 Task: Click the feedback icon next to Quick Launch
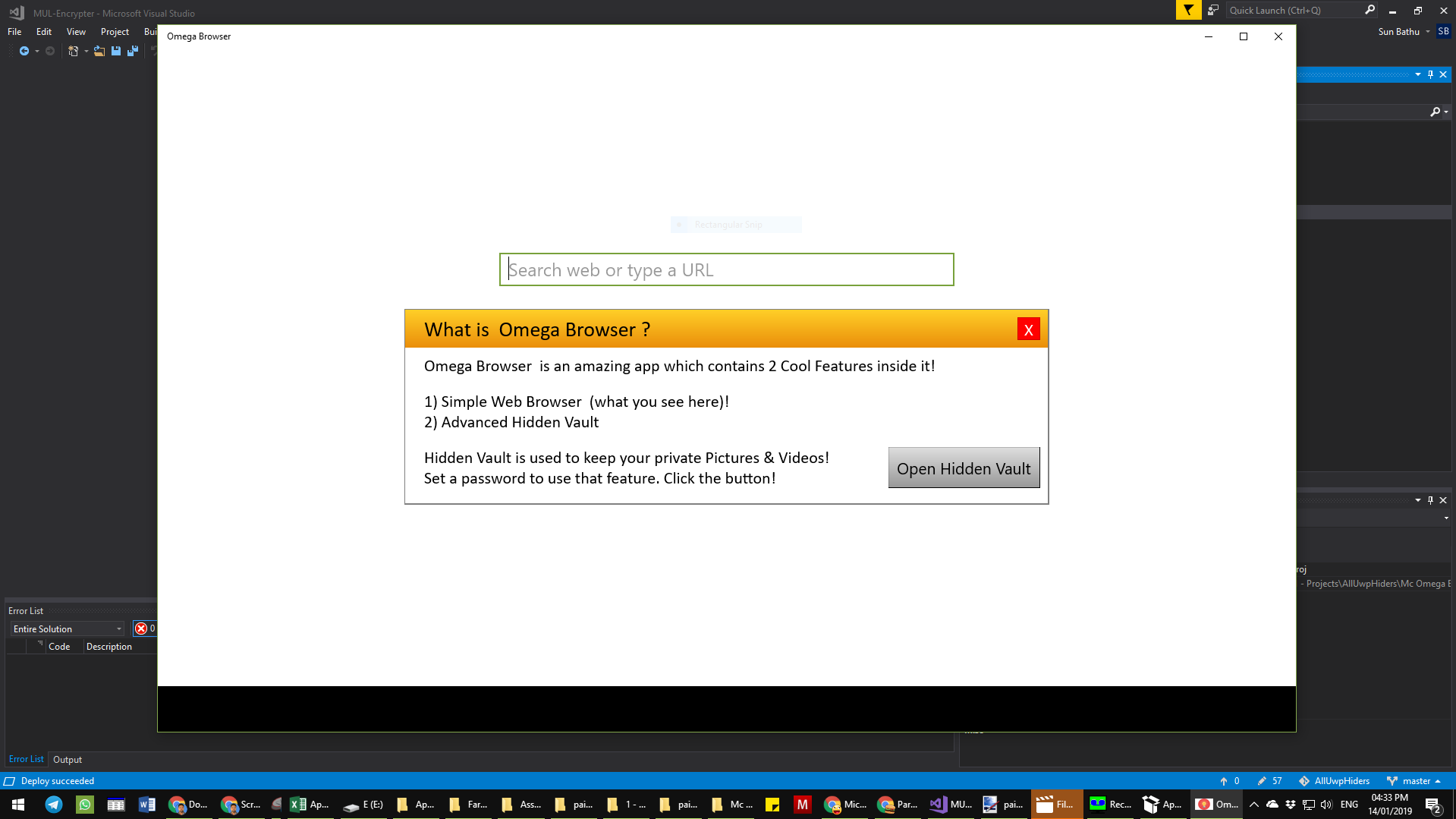(1213, 10)
